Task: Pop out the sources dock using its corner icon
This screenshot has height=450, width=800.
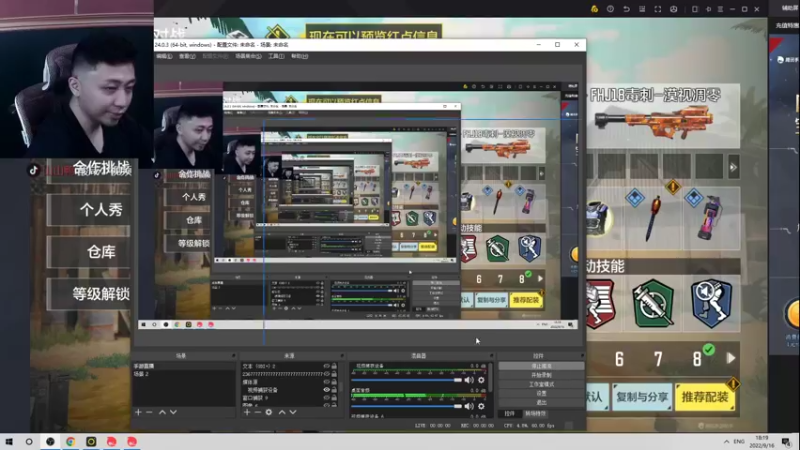Action: tap(342, 356)
